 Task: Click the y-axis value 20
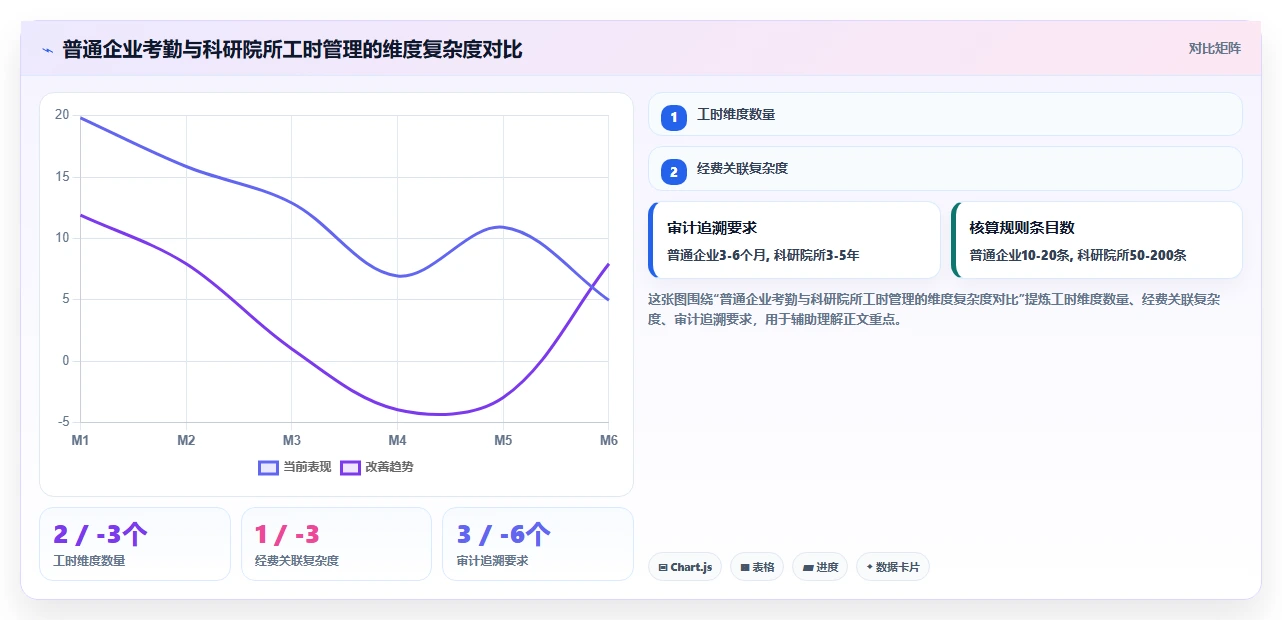coord(62,115)
